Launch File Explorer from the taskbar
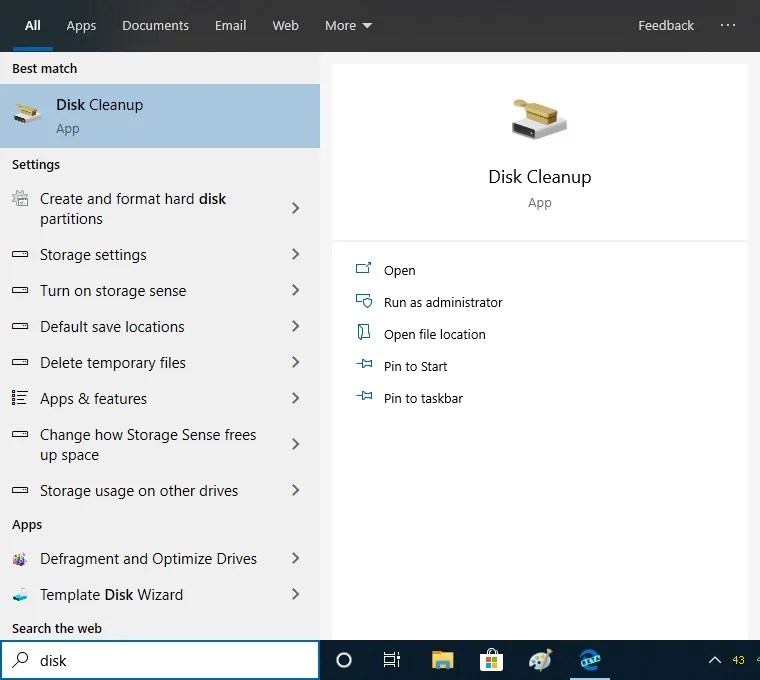760x680 pixels. click(442, 660)
